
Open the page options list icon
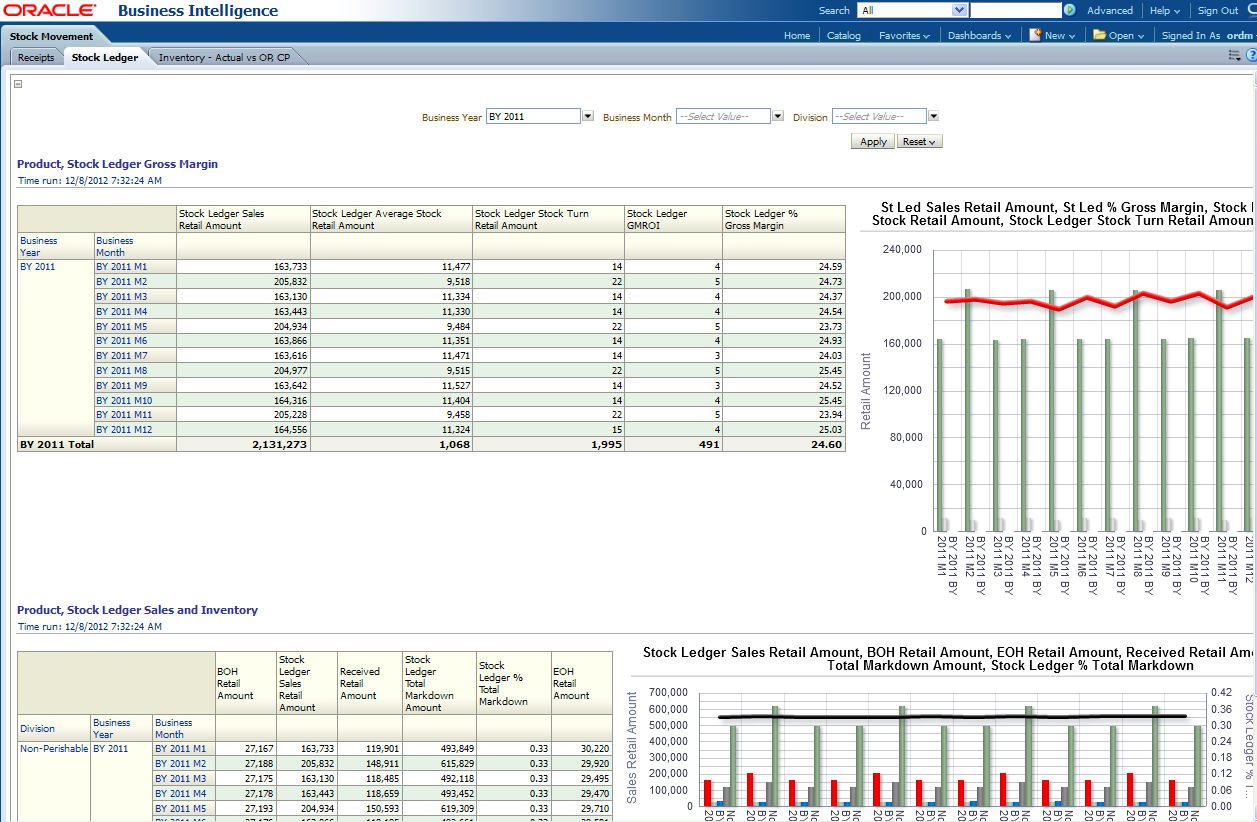(1234, 56)
